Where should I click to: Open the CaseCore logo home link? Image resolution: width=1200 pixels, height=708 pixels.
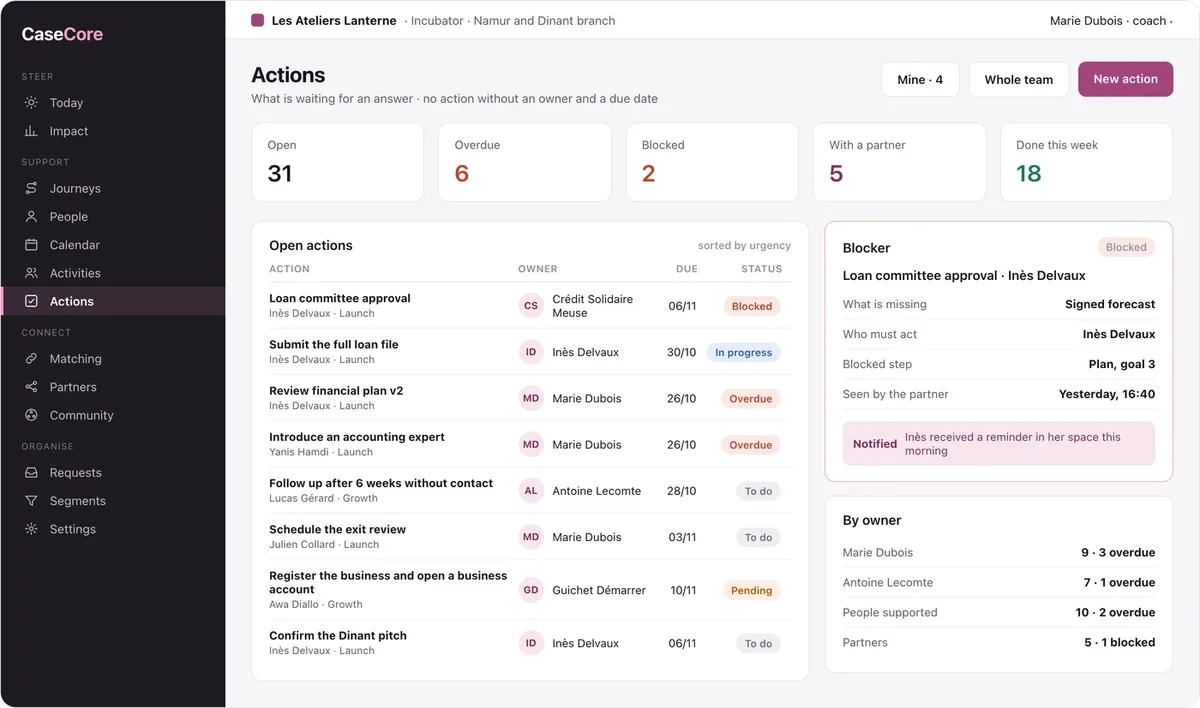62,34
